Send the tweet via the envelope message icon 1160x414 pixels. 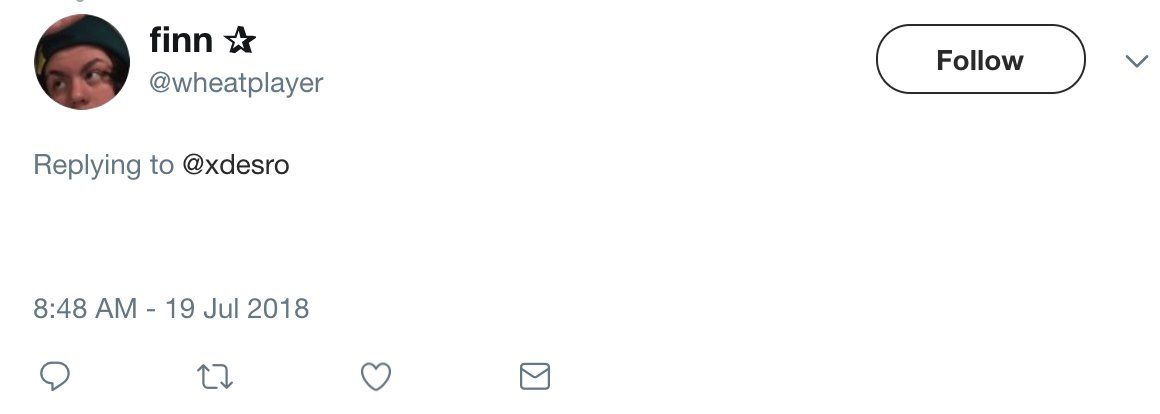tap(535, 377)
